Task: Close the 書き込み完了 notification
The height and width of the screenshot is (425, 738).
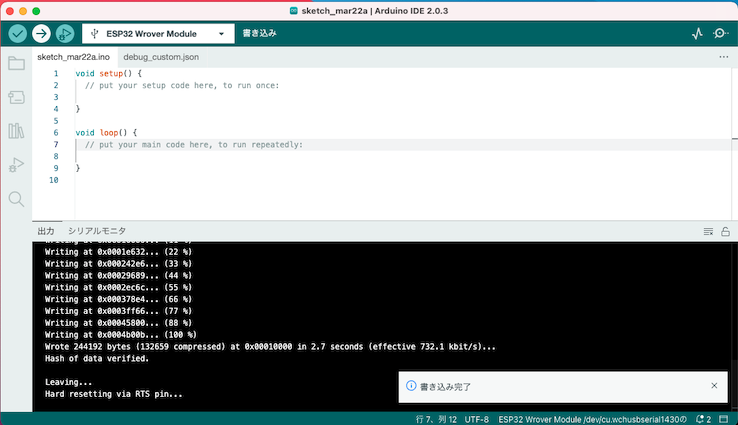Action: tap(714, 385)
